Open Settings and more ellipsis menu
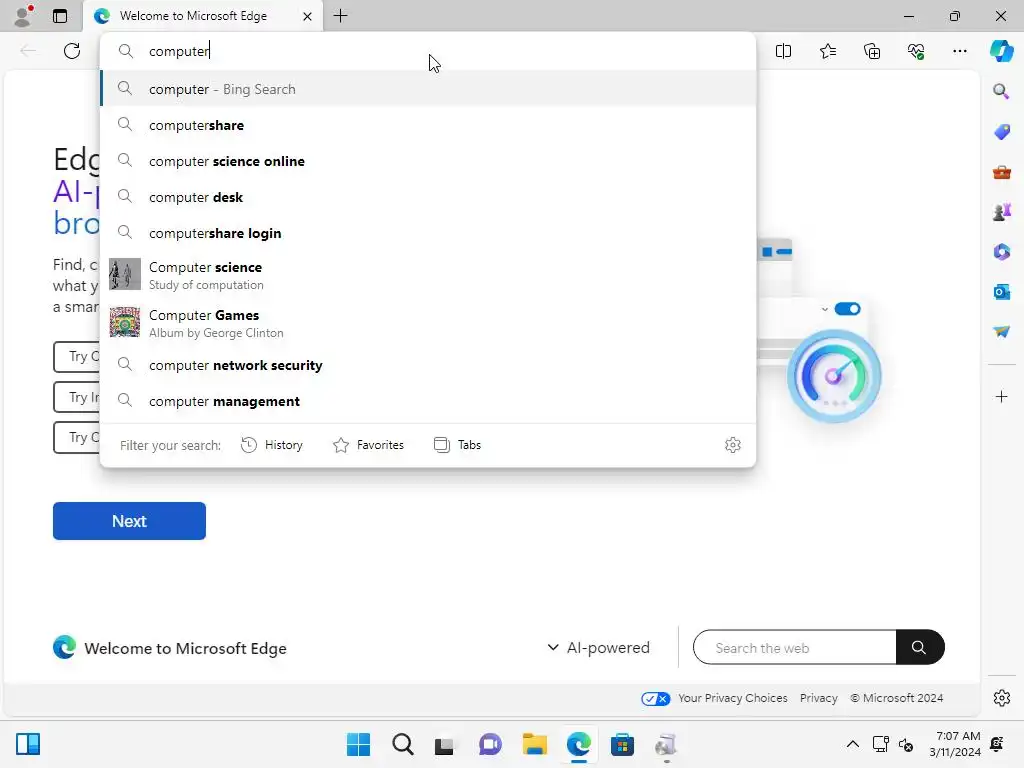 click(959, 51)
